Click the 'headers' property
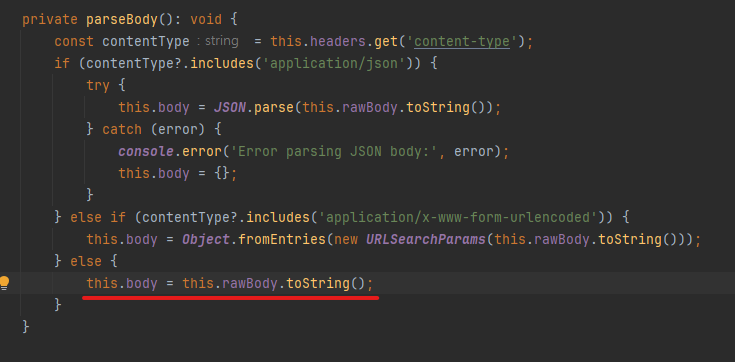The height and width of the screenshot is (362, 735). coord(338,42)
